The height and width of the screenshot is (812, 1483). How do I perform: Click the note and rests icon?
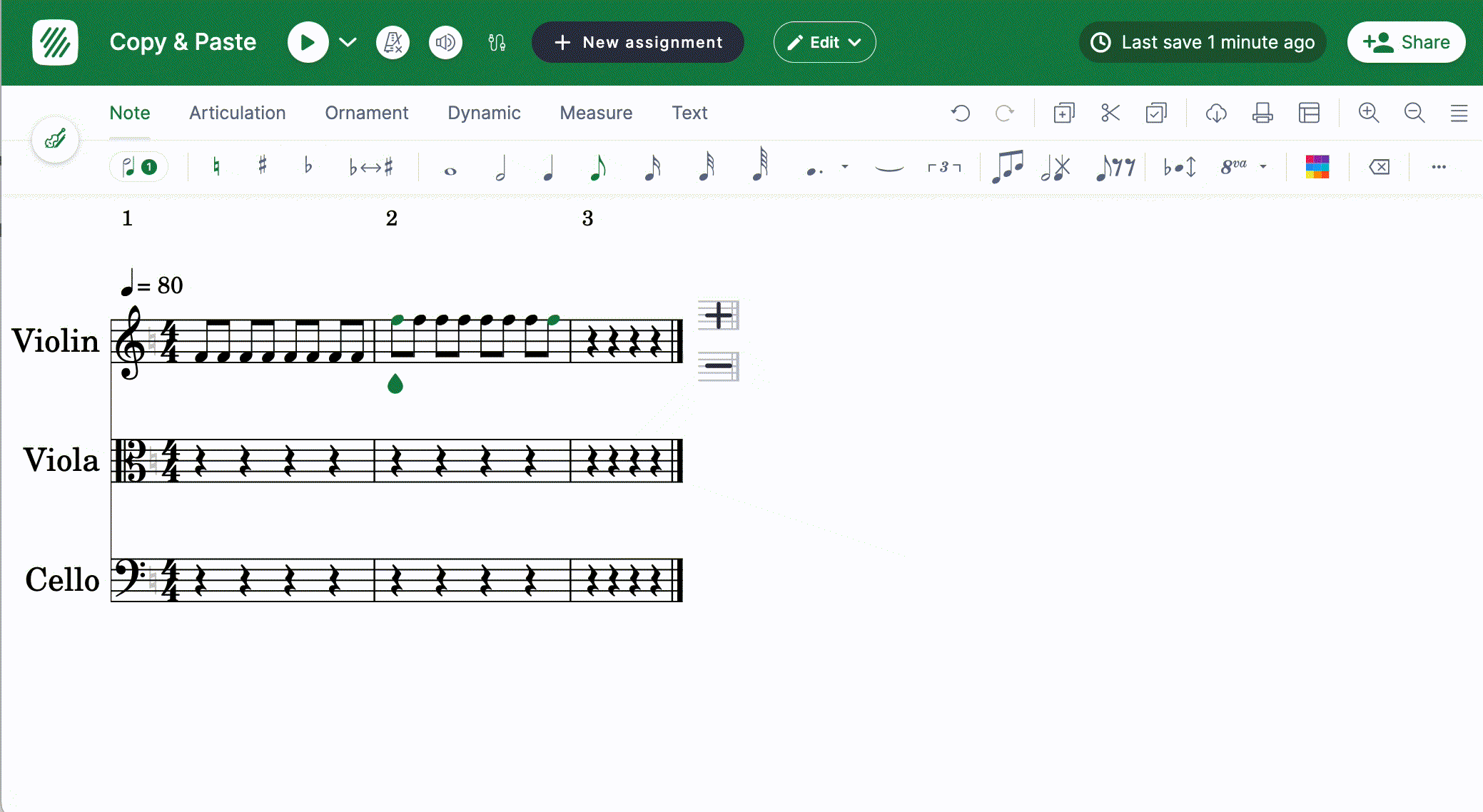[1115, 168]
